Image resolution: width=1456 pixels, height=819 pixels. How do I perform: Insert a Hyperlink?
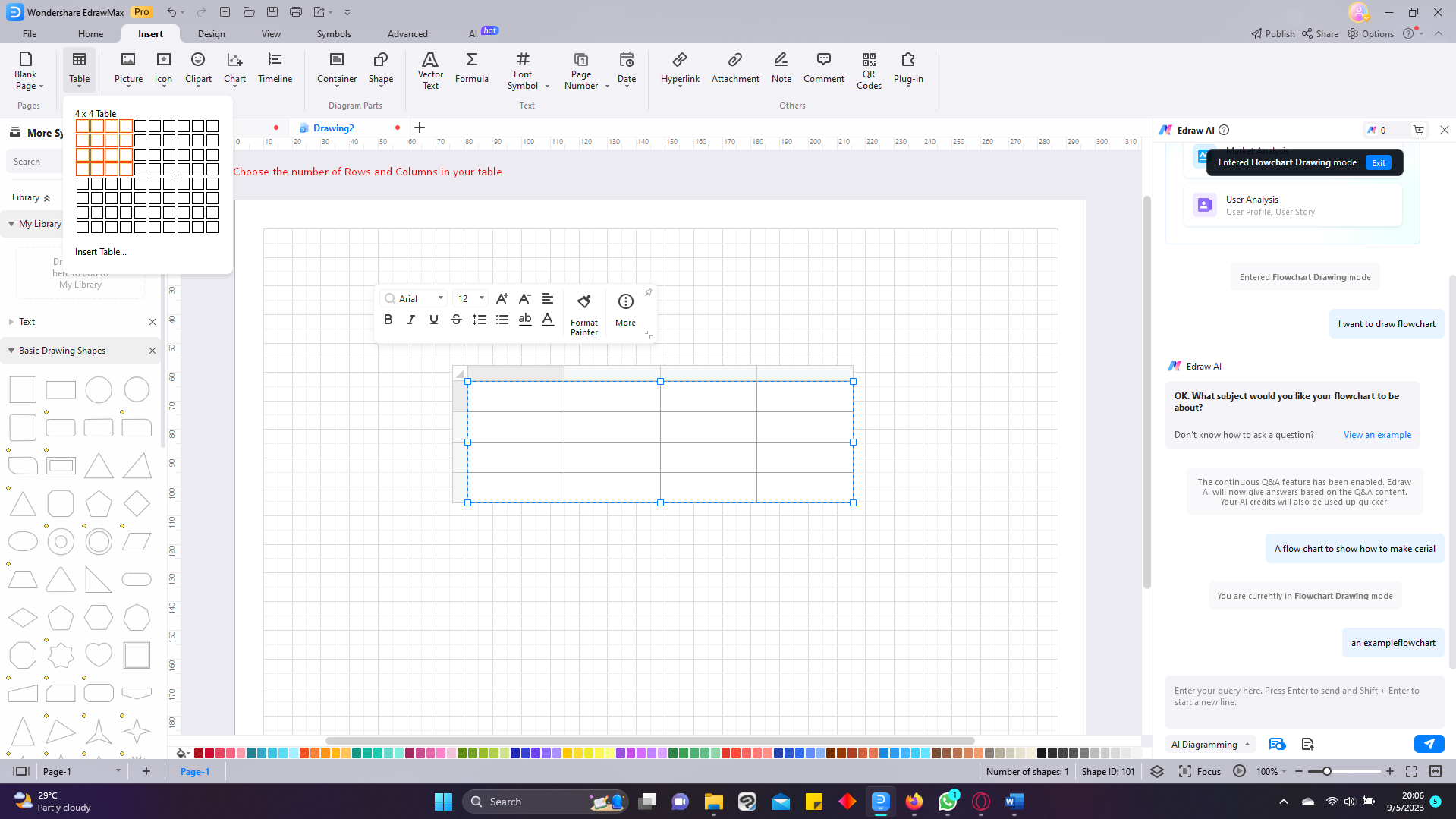[680, 68]
